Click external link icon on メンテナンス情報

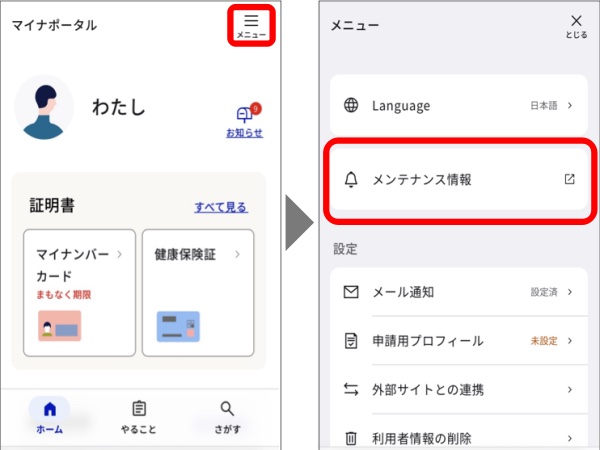point(569,179)
